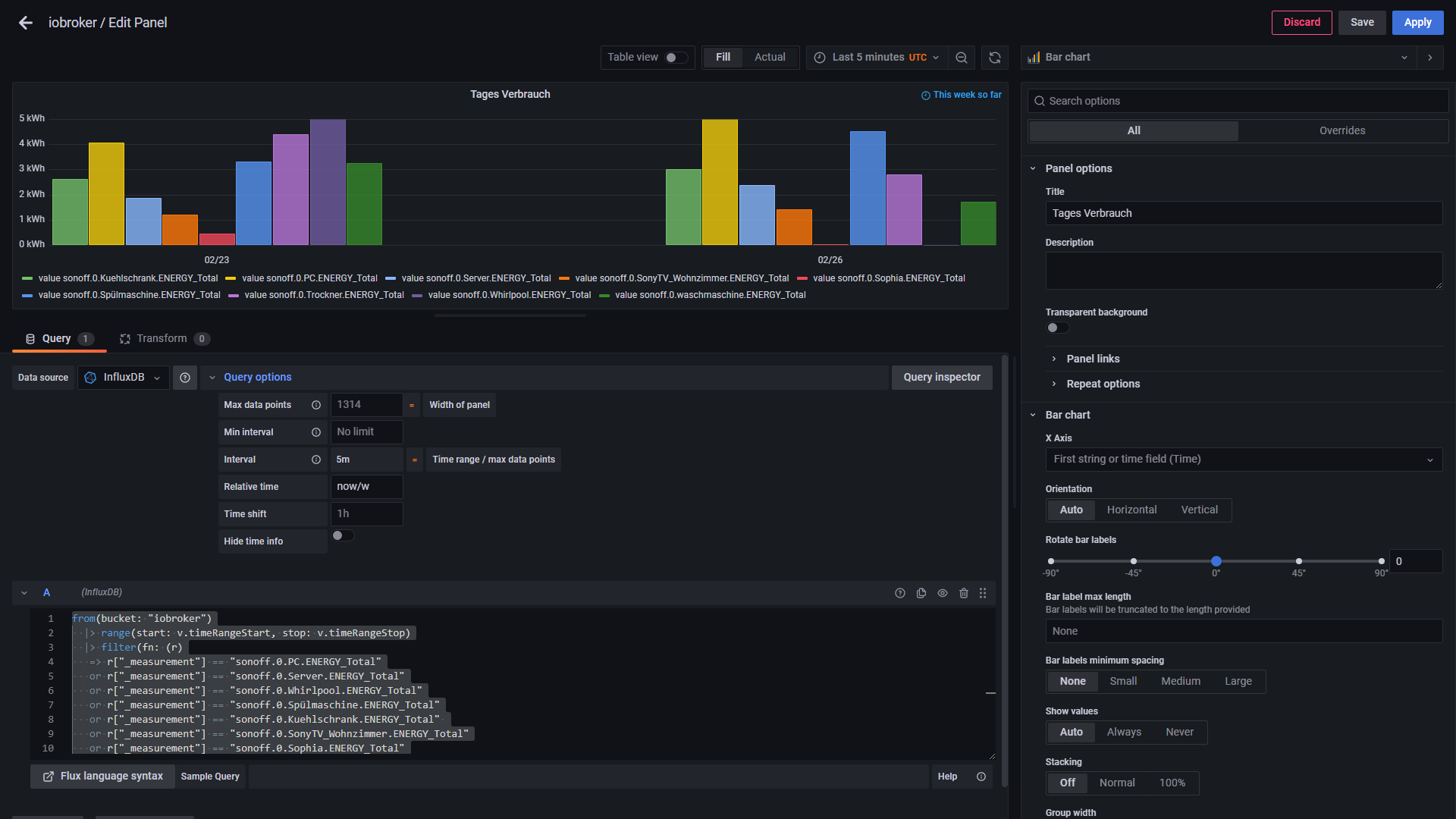Viewport: 1456px width, 819px height.
Task: Collapse query A row
Action: 24,593
